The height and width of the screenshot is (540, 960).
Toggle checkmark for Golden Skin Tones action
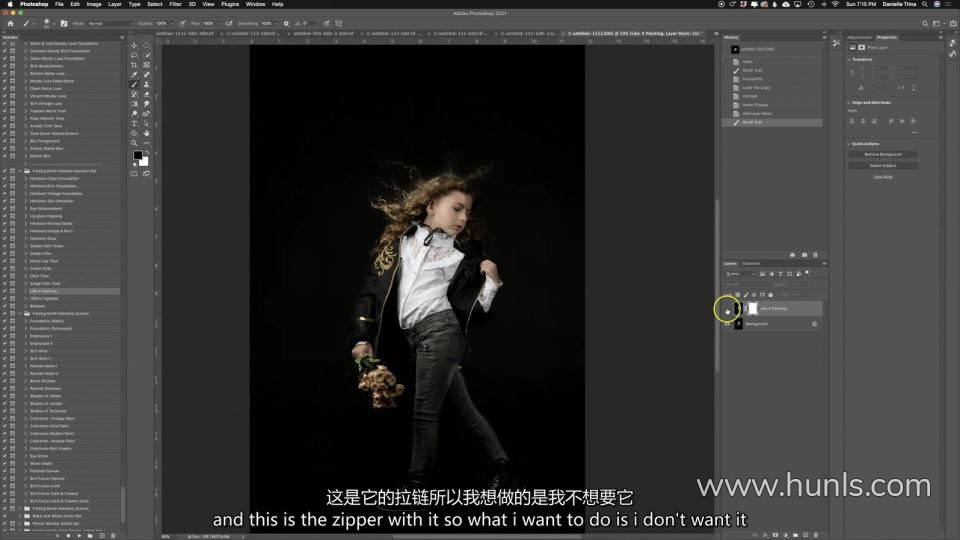click(4, 246)
